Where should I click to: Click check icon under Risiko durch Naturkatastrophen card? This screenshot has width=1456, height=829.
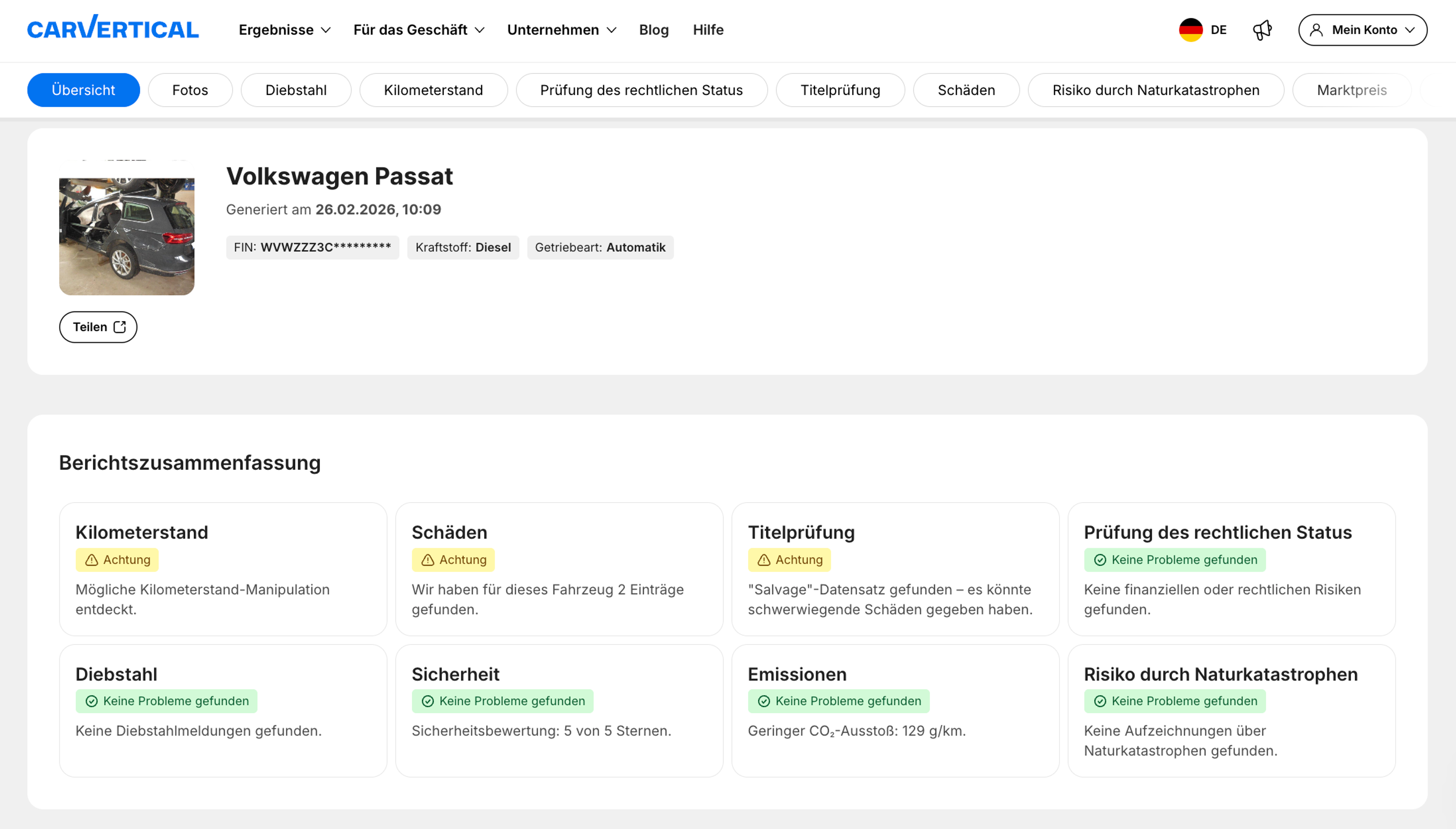1100,702
